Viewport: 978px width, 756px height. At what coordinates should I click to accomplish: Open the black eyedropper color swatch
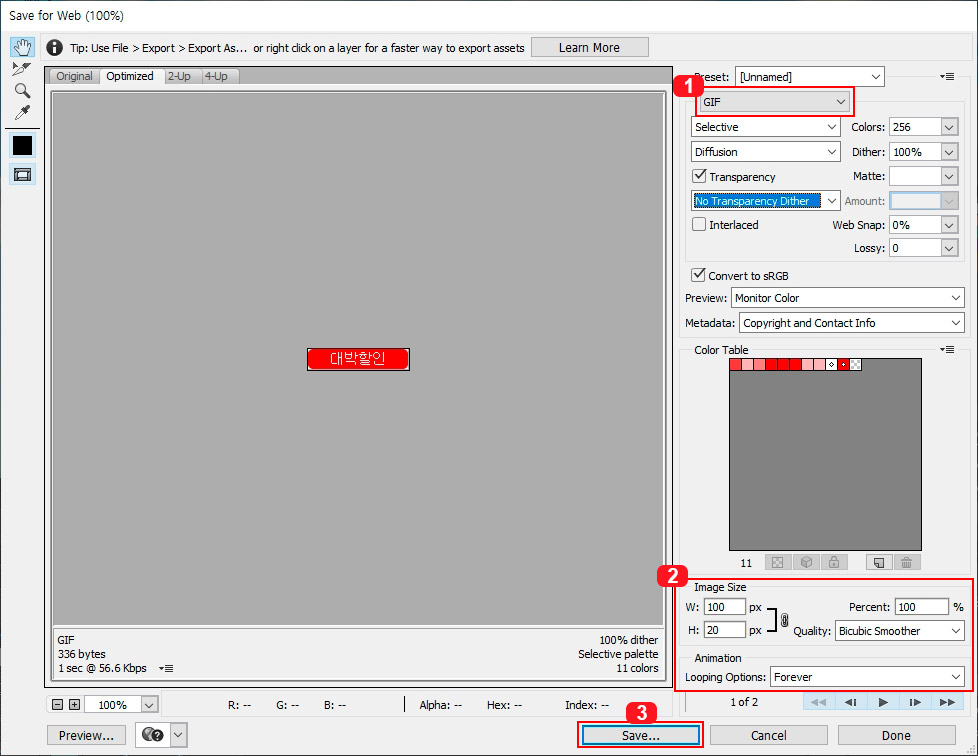[22, 145]
